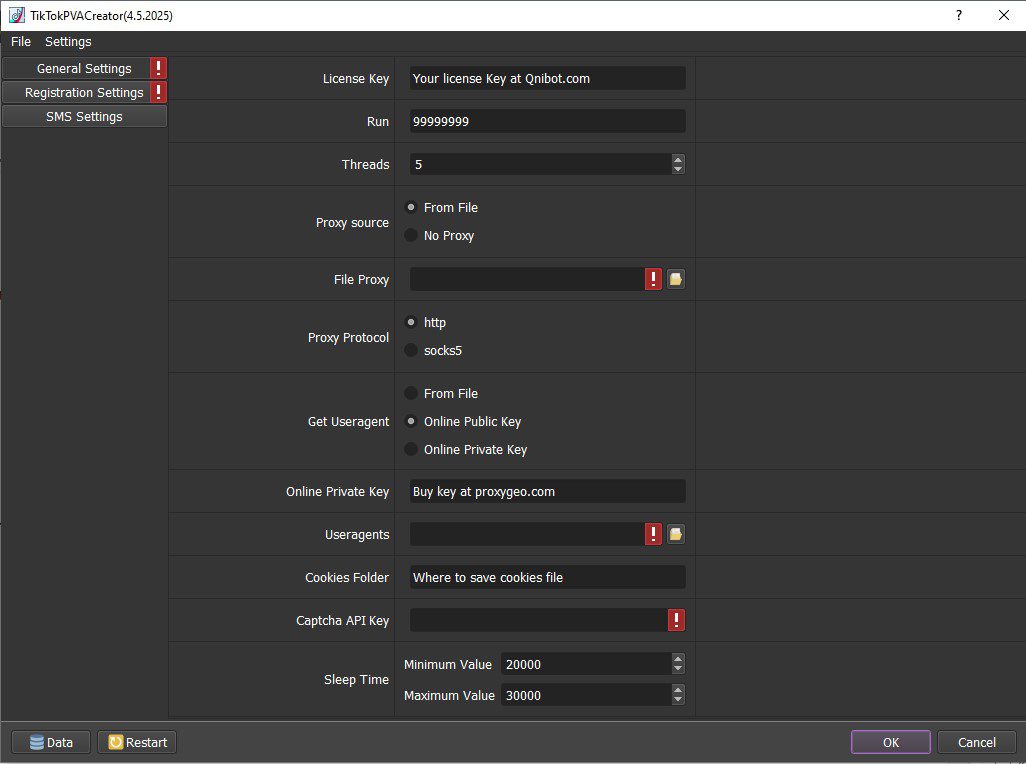The image size is (1026, 764).
Task: Click the File Proxy error exclamation icon
Action: [653, 279]
